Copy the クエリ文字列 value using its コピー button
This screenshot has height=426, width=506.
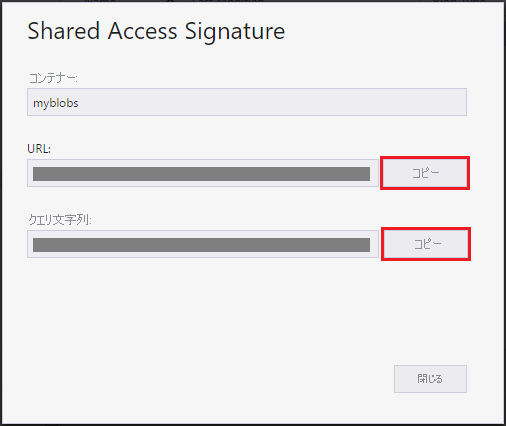click(426, 244)
